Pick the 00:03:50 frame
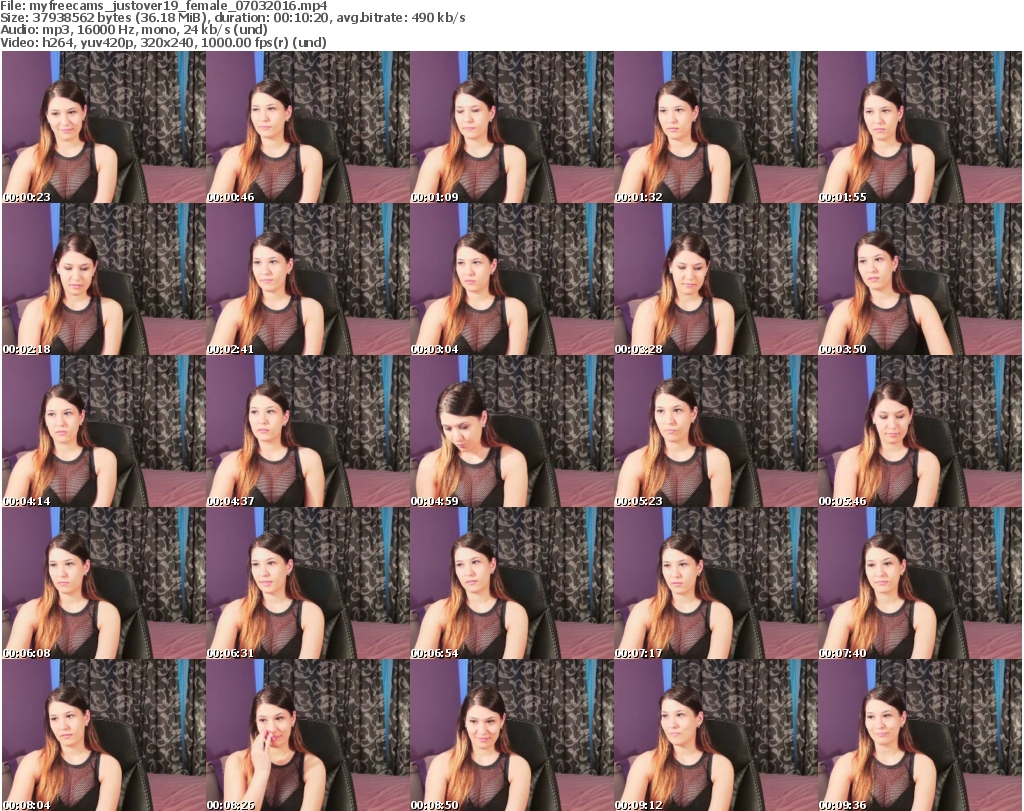This screenshot has height=811, width=1024. tap(920, 279)
